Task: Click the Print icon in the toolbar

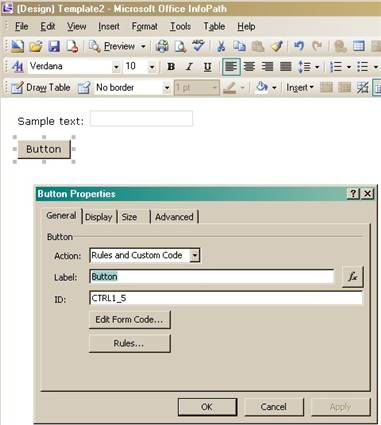Action: tap(162, 46)
